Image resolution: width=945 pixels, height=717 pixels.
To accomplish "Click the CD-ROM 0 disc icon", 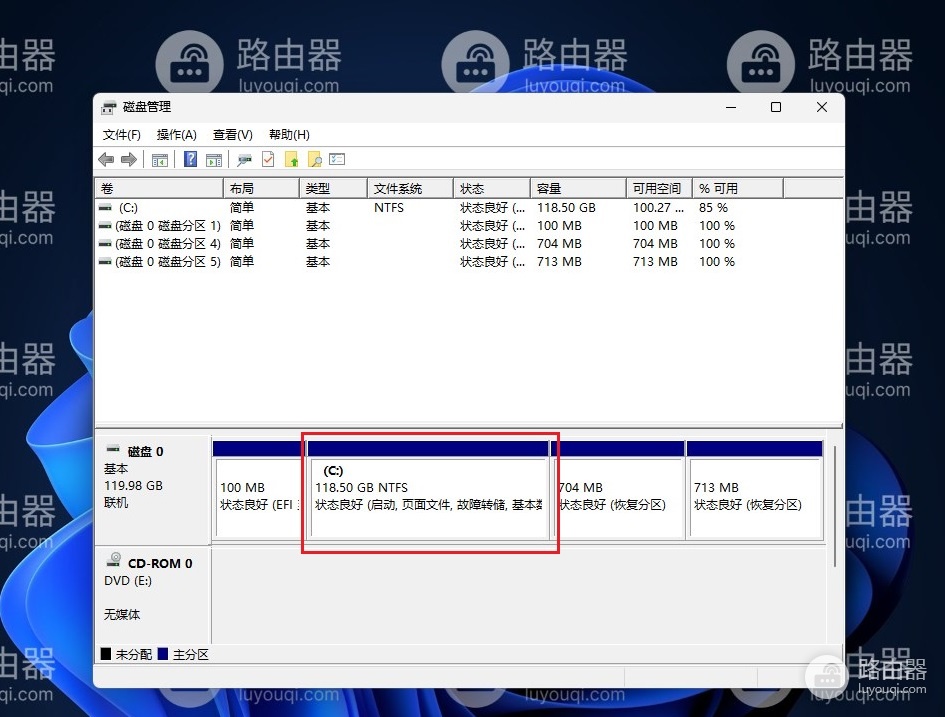I will (x=114, y=560).
